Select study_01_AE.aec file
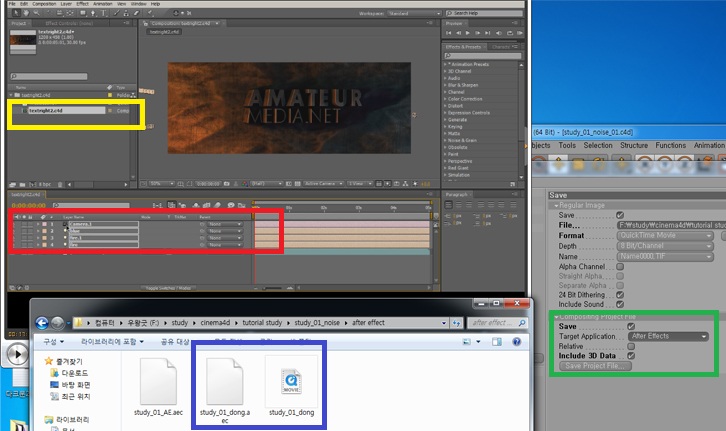726x431 pixels. (x=158, y=387)
